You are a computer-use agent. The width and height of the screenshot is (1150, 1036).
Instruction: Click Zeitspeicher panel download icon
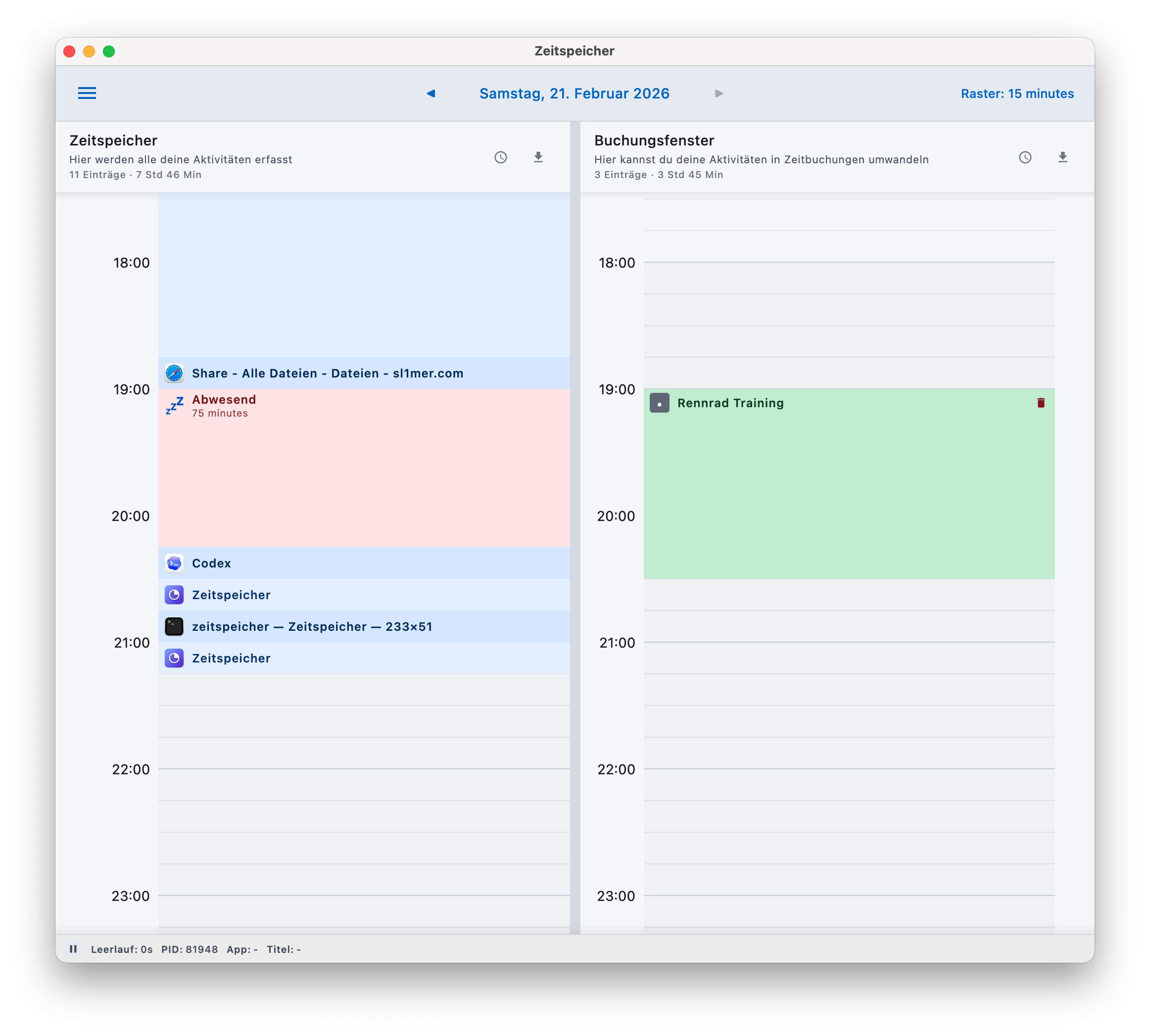(538, 158)
